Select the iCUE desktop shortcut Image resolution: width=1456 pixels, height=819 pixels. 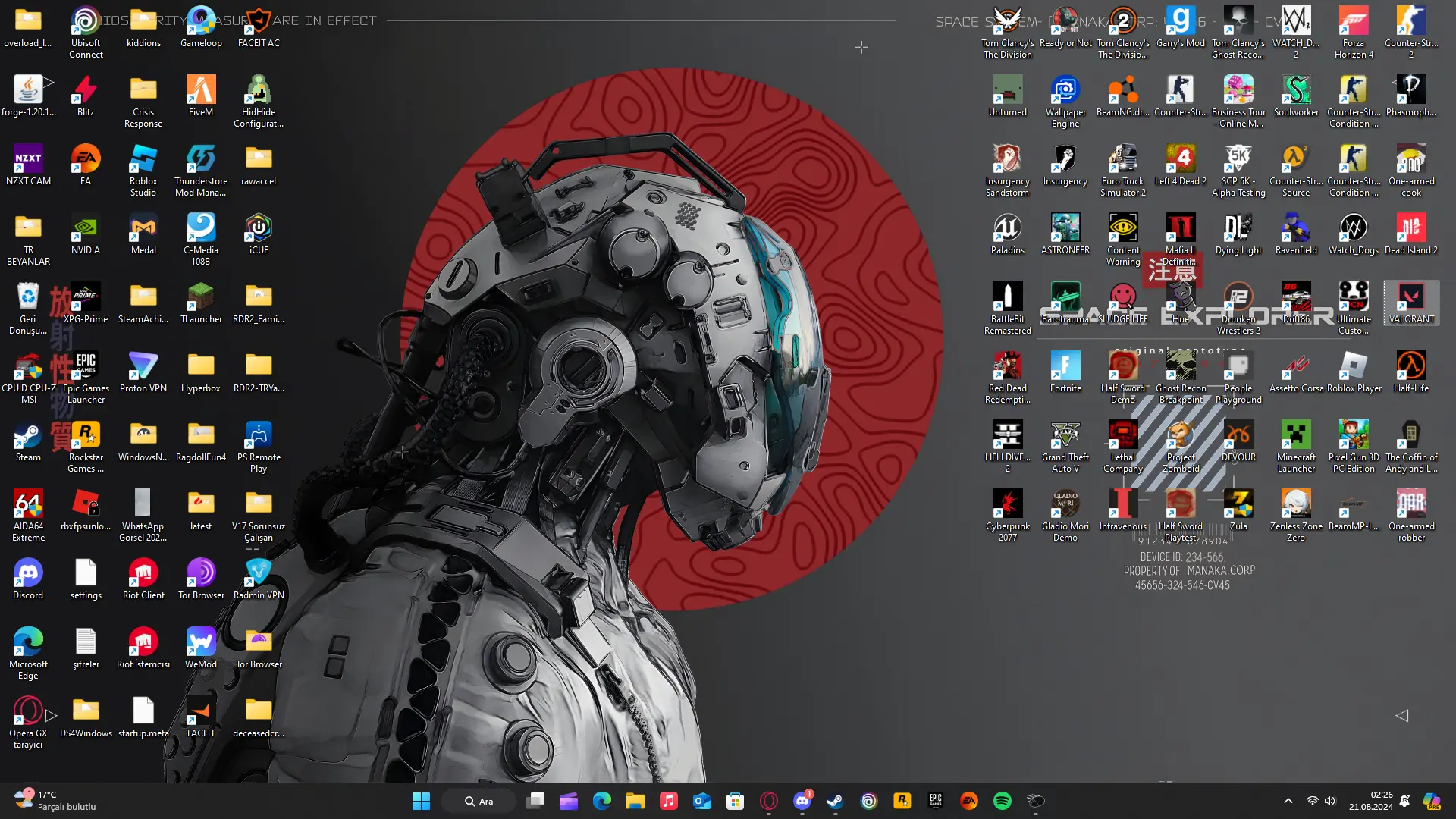259,234
